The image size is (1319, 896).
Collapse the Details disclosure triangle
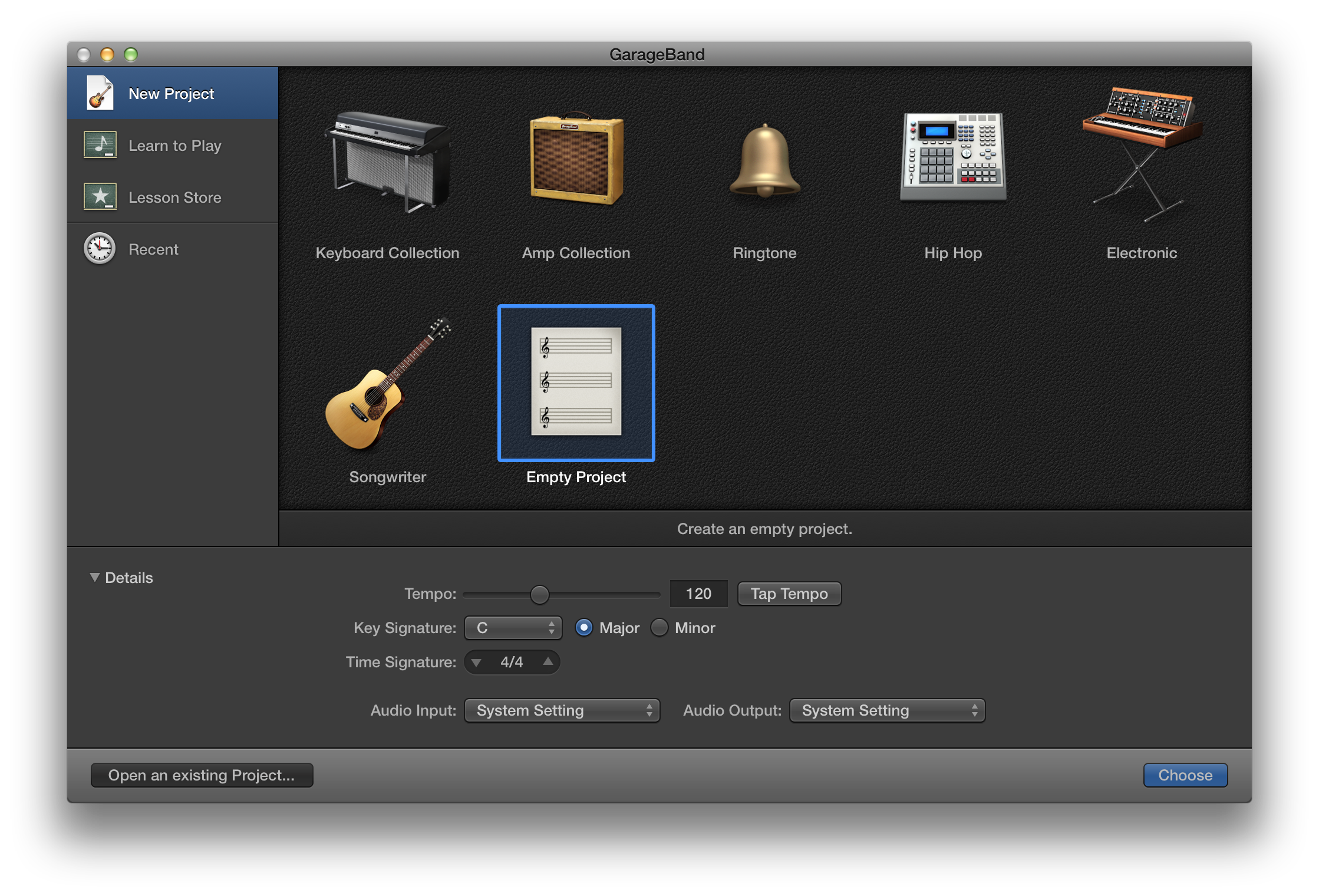(94, 578)
